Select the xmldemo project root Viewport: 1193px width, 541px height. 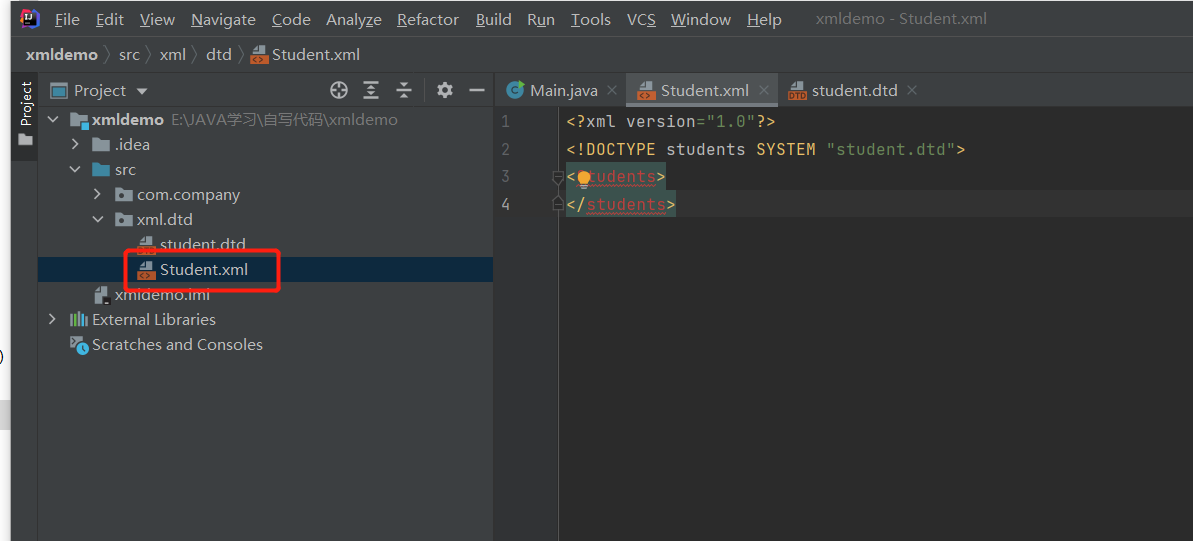pos(266,119)
